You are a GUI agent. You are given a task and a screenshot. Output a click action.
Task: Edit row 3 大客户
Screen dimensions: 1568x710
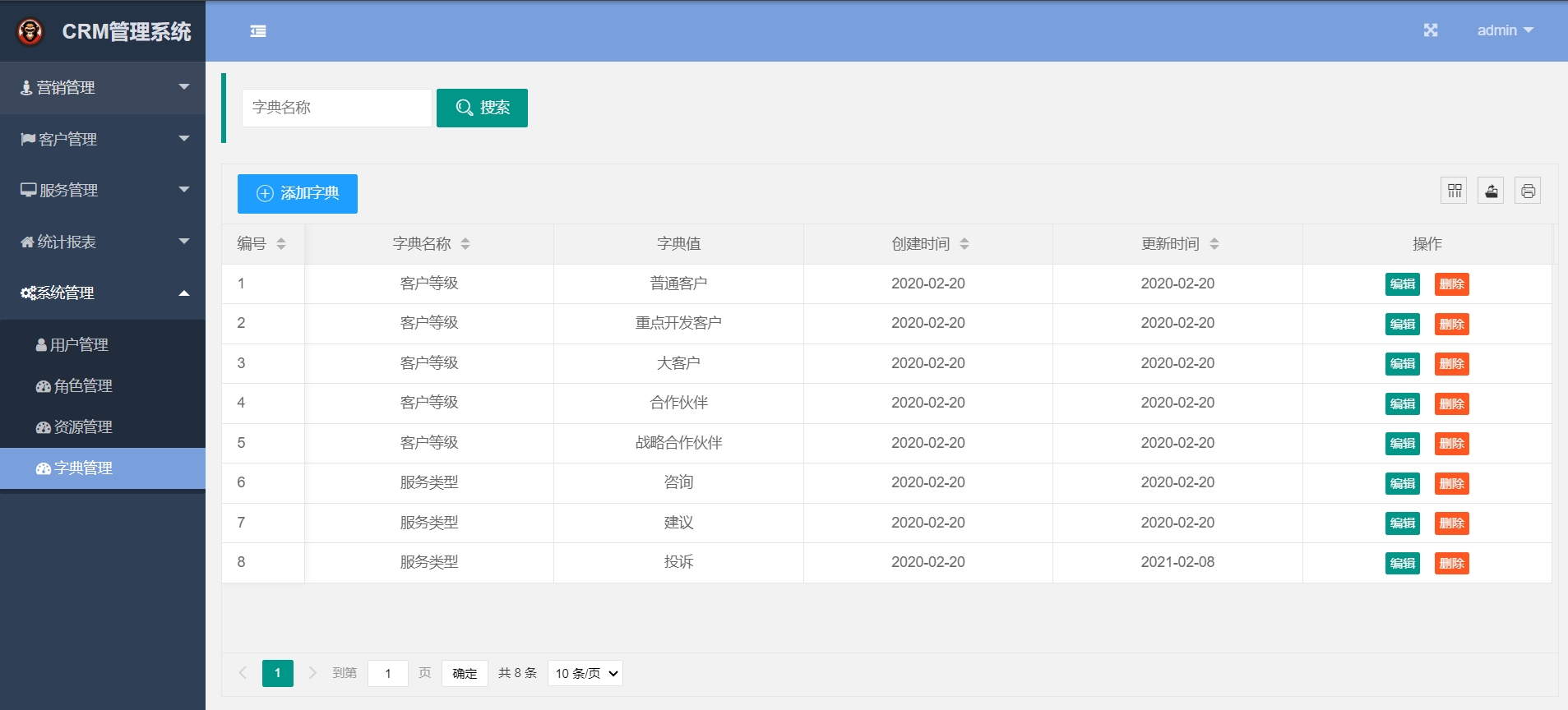(x=1403, y=364)
